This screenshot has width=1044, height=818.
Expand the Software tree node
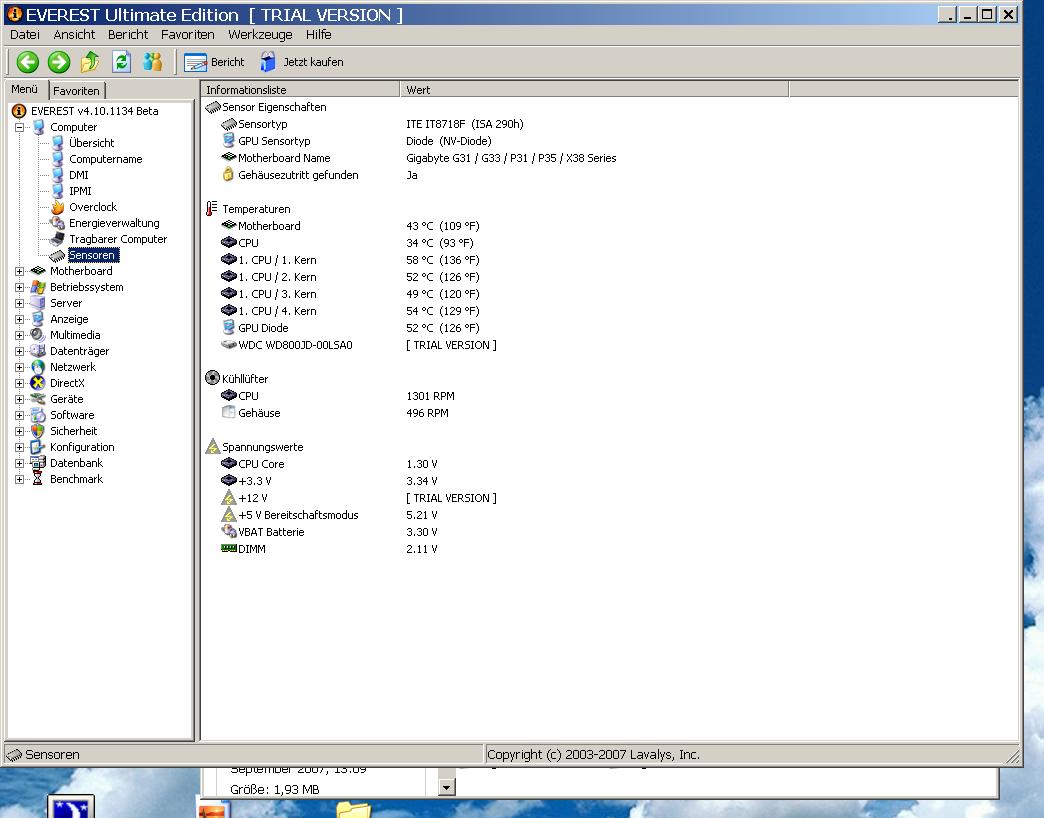pyautogui.click(x=19, y=415)
